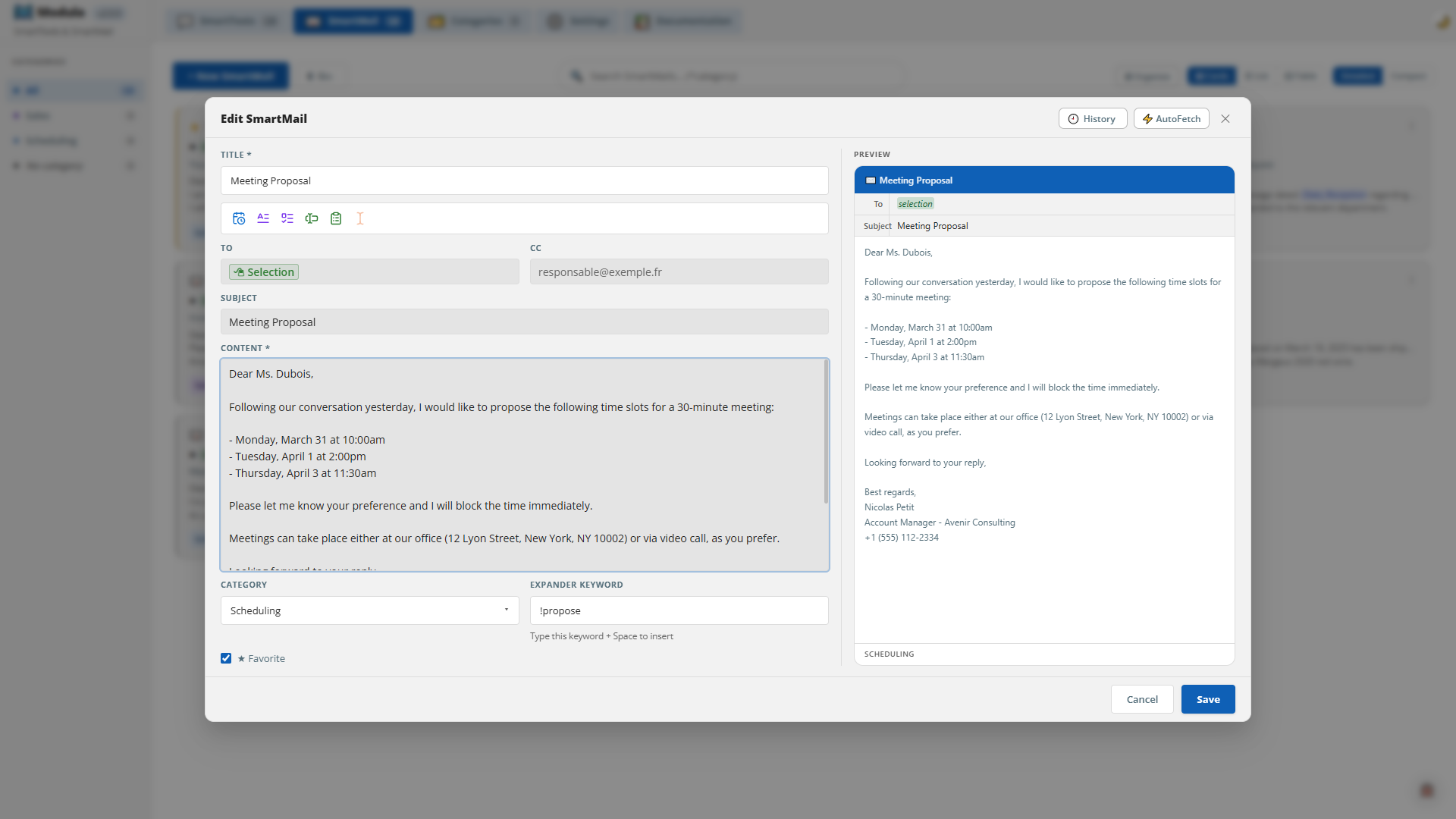Click 'Dear Ms. Dubois,' in the content editor
The width and height of the screenshot is (1456, 819).
tap(271, 374)
